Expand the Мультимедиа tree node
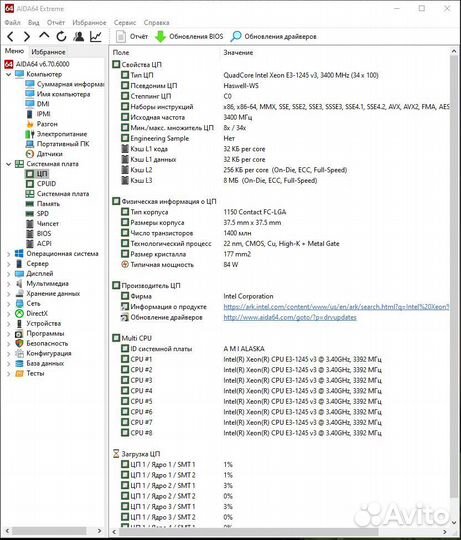The width and height of the screenshot is (461, 540). 9,284
